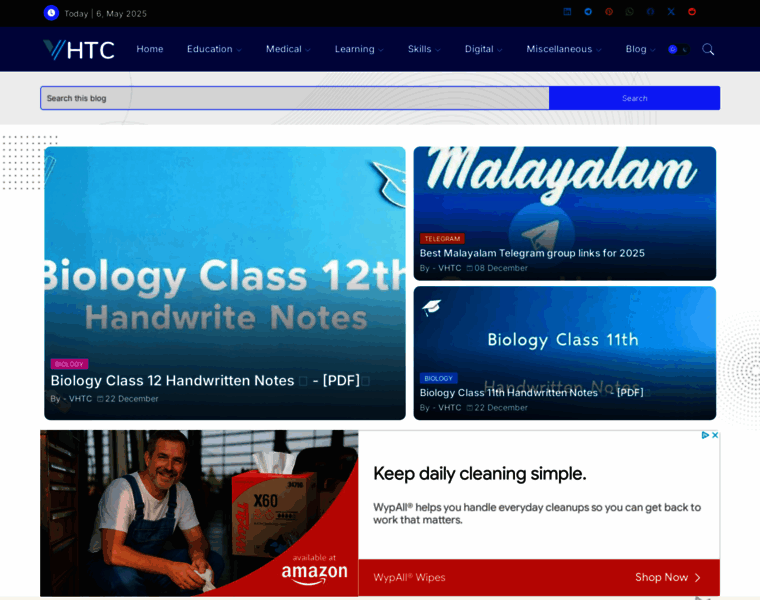Expand the Digital dropdown menu
760x600 pixels.
pos(483,49)
